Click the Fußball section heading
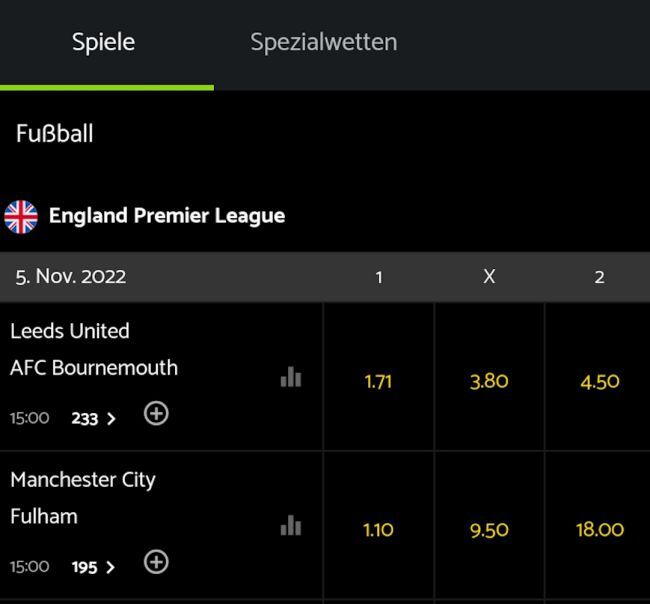The height and width of the screenshot is (604, 650). tap(55, 134)
